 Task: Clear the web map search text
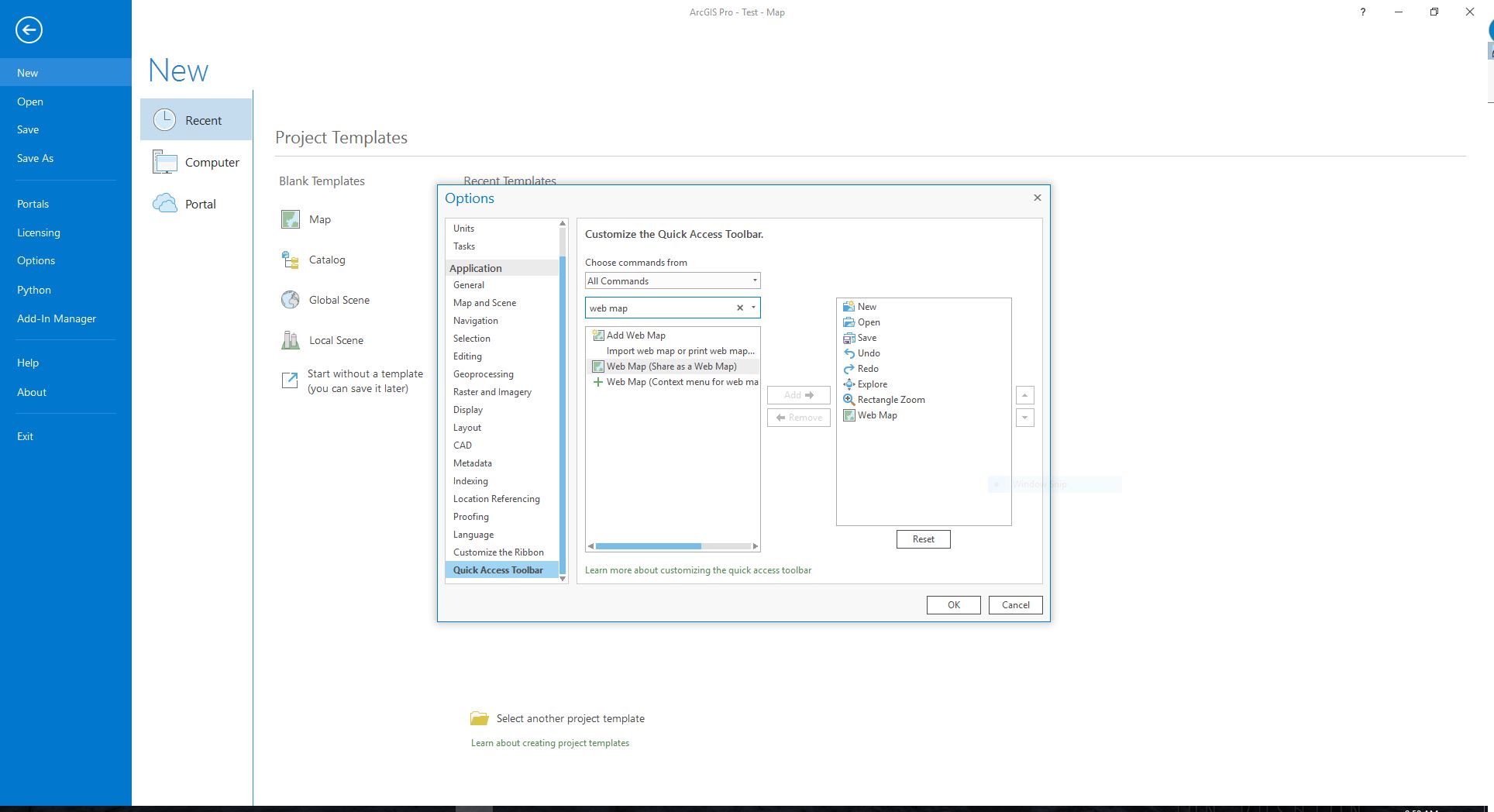[740, 308]
